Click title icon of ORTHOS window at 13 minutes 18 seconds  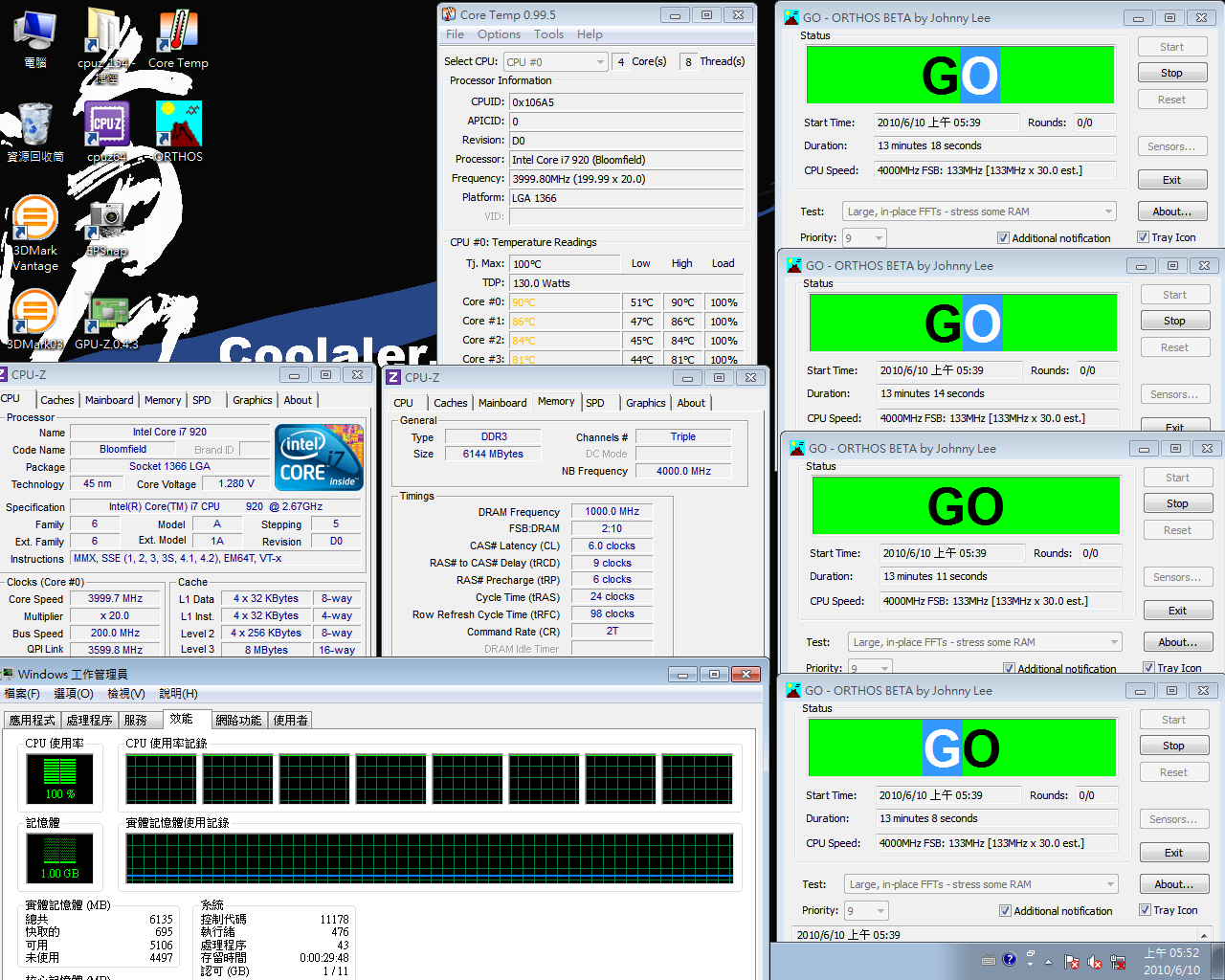(791, 17)
